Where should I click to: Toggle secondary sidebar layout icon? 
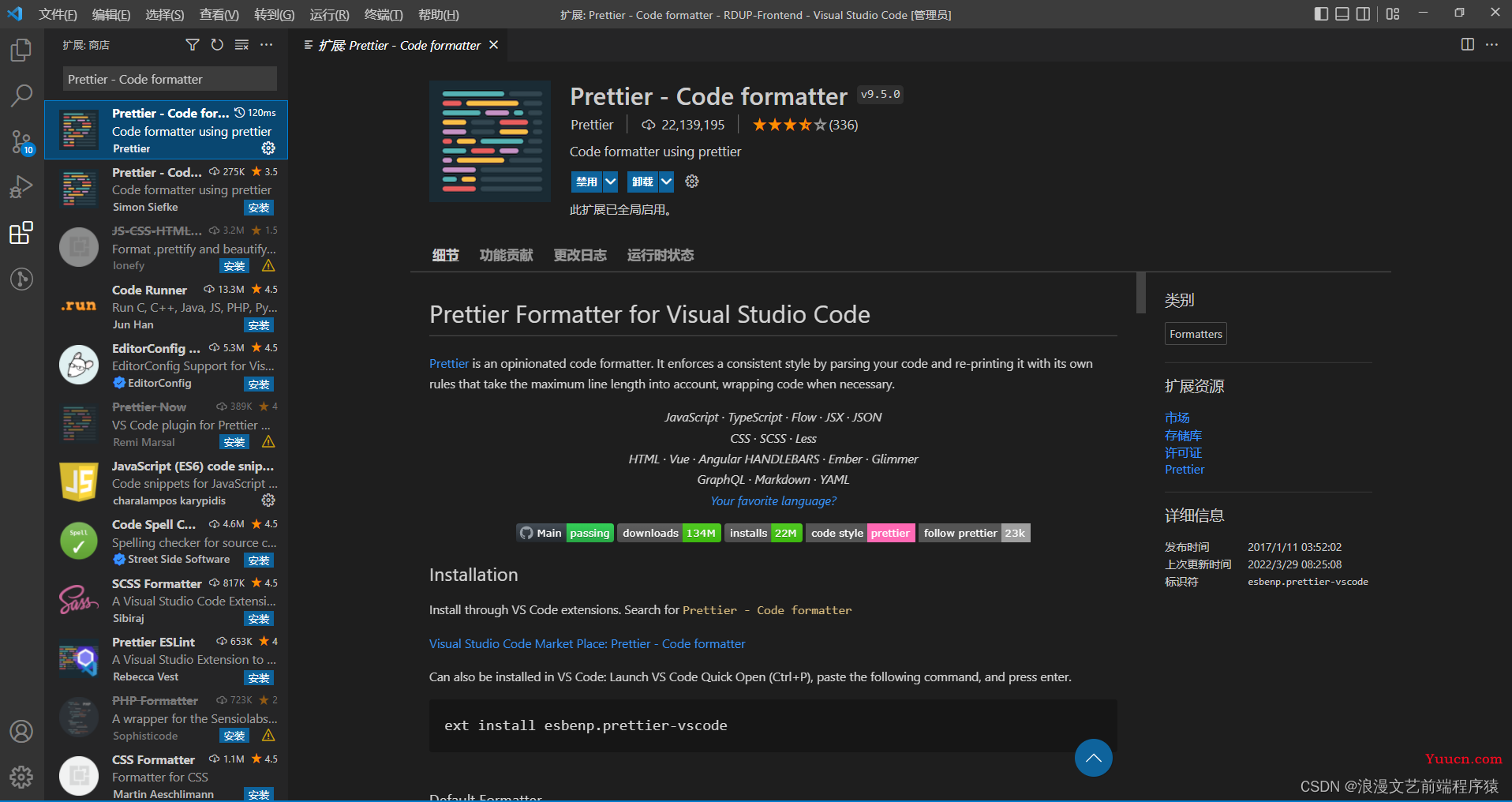coord(1364,14)
